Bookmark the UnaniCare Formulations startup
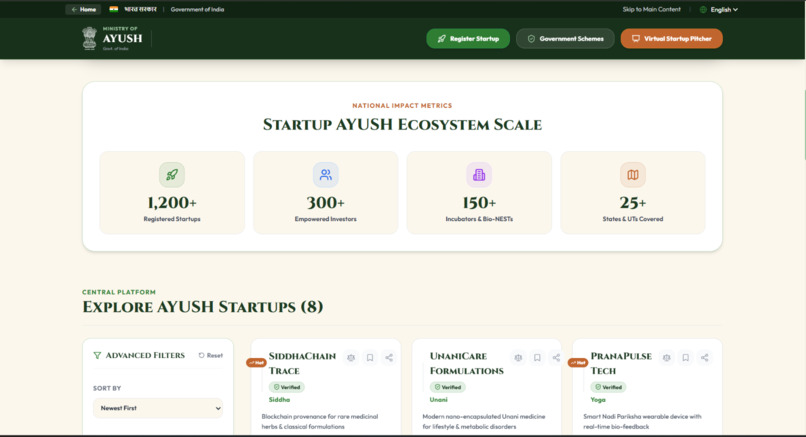 (x=537, y=358)
